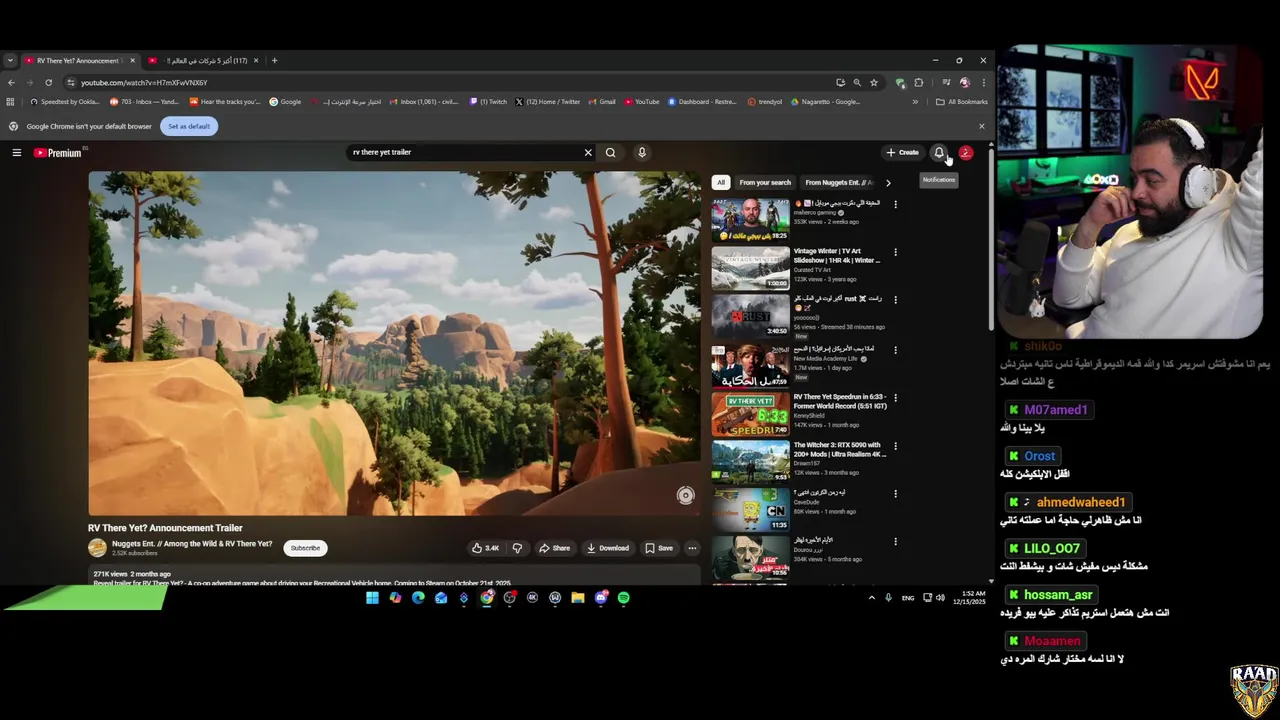The image size is (1280, 720).
Task: Expand the hidden bookmarks chevron
Action: coord(915,102)
